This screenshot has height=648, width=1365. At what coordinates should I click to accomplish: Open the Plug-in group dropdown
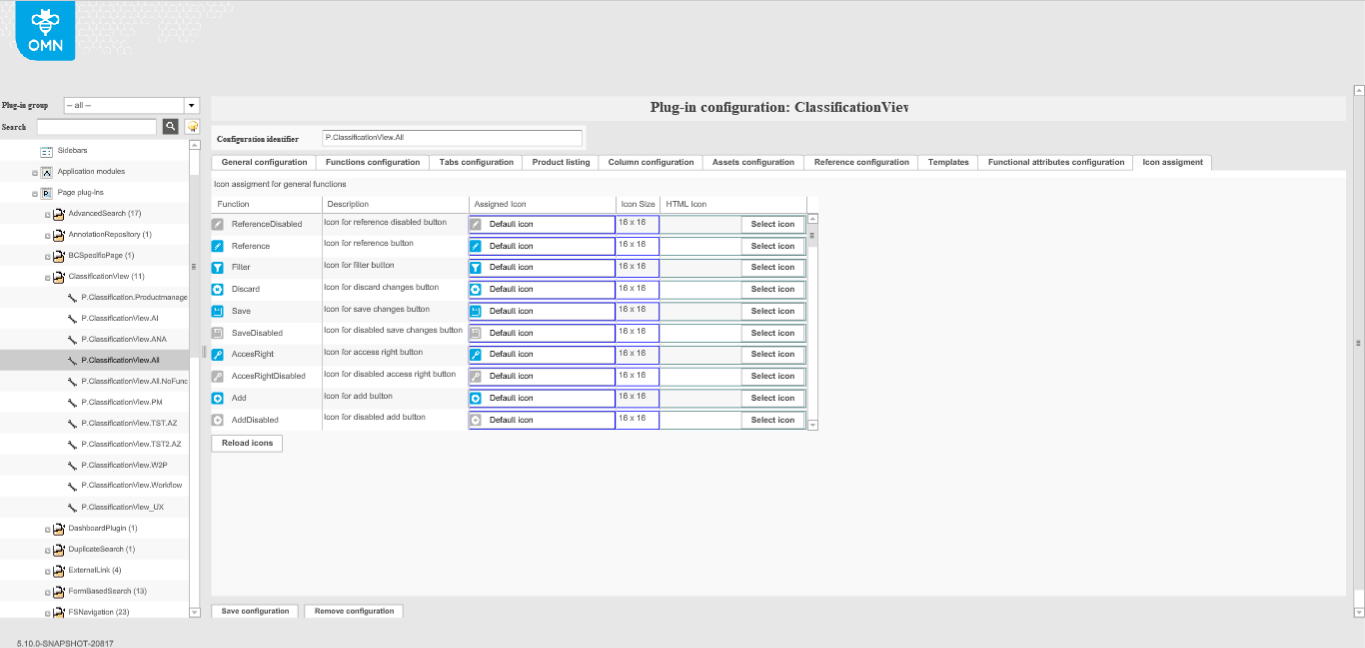click(190, 104)
